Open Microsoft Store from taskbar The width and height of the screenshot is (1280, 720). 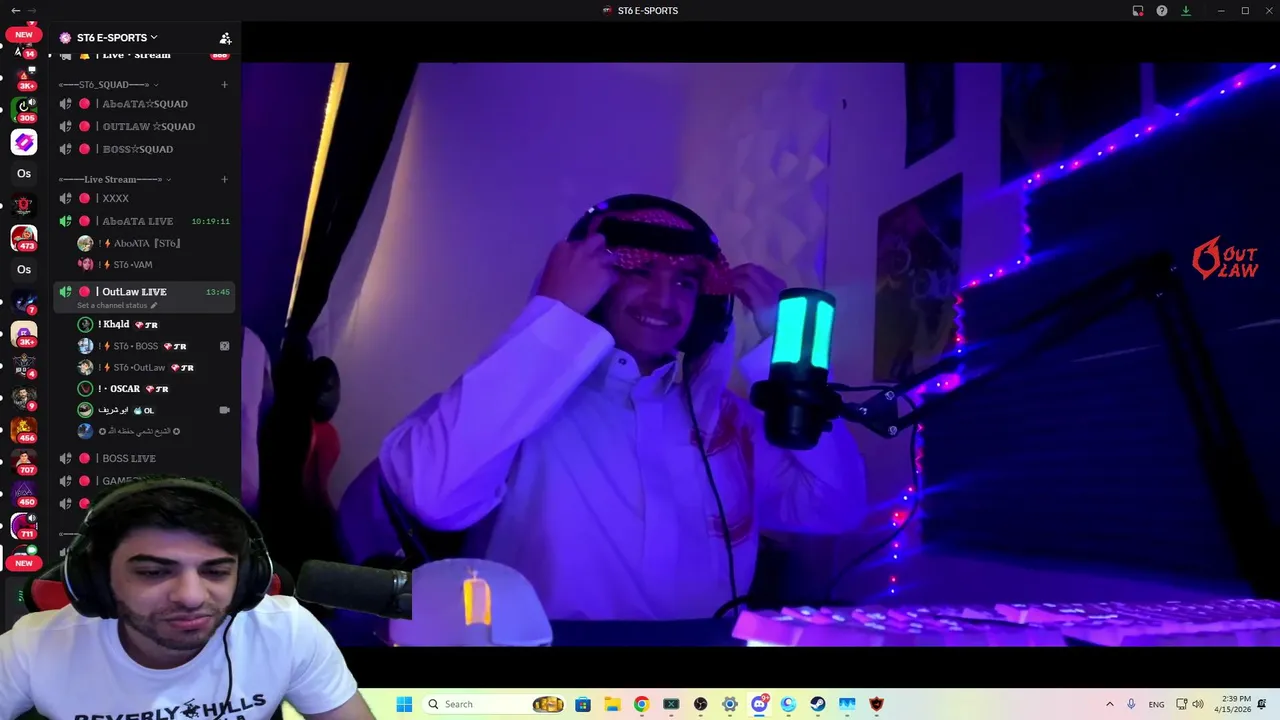(583, 704)
